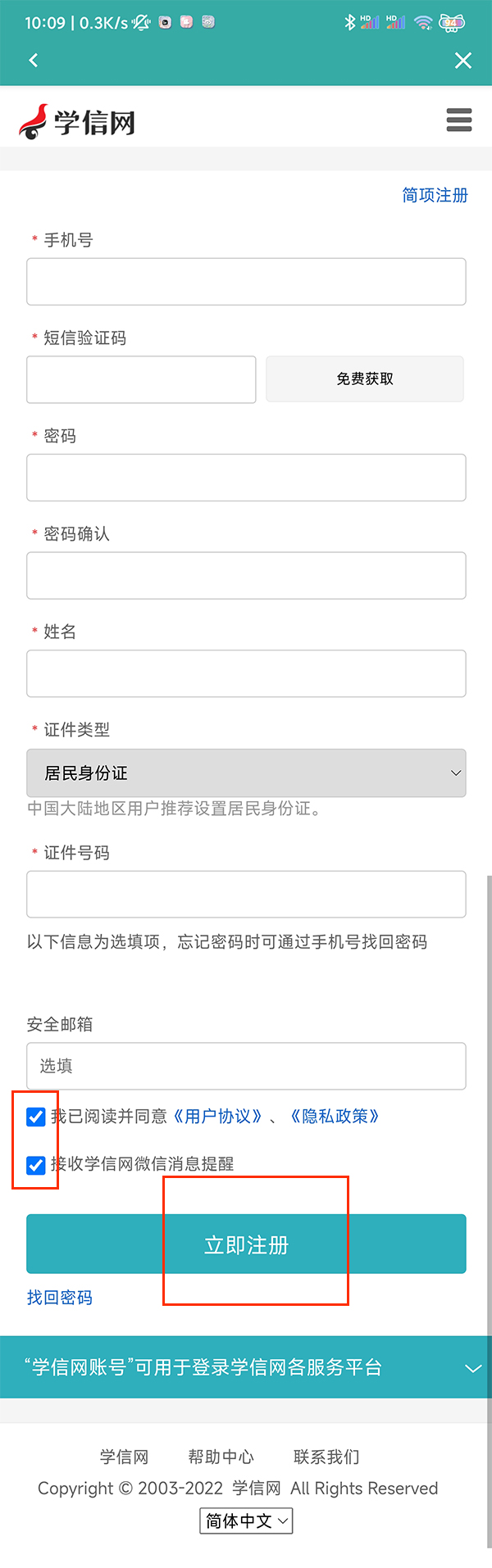The width and height of the screenshot is (492, 1568).
Task: Tap the 学信网 logo
Action: (x=77, y=122)
